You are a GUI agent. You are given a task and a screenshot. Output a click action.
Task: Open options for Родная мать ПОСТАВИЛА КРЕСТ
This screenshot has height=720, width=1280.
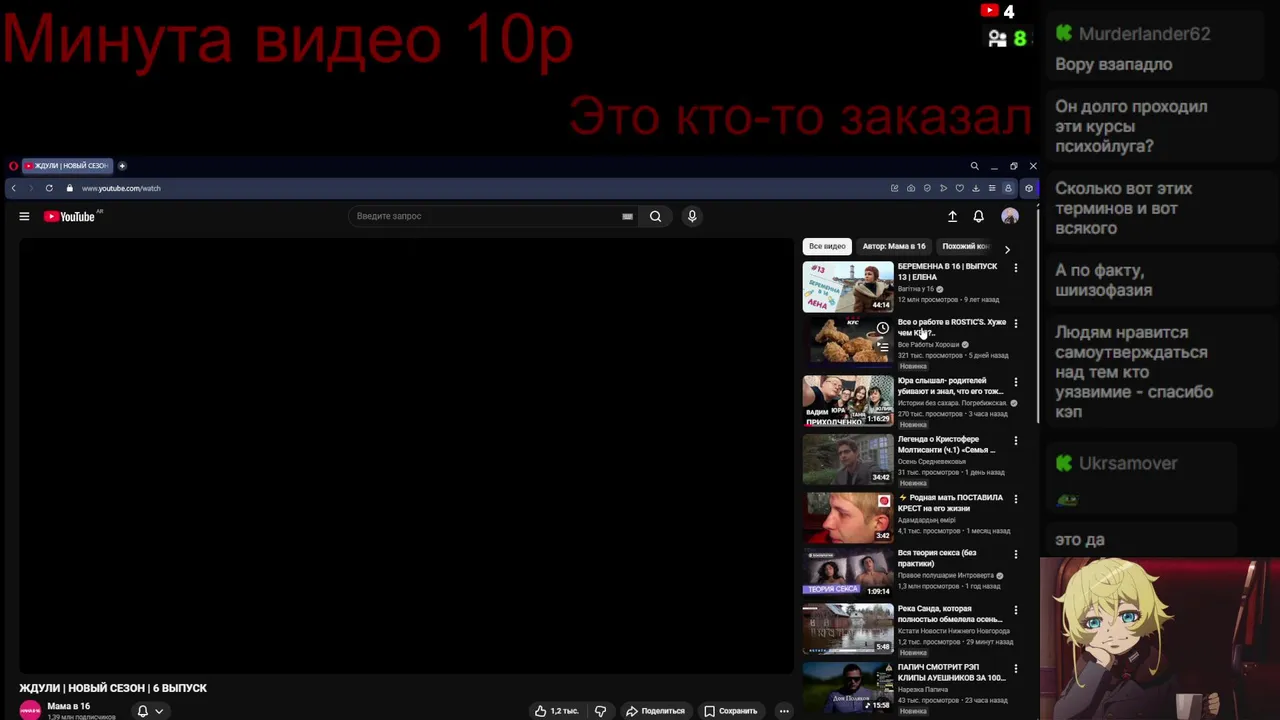1015,498
